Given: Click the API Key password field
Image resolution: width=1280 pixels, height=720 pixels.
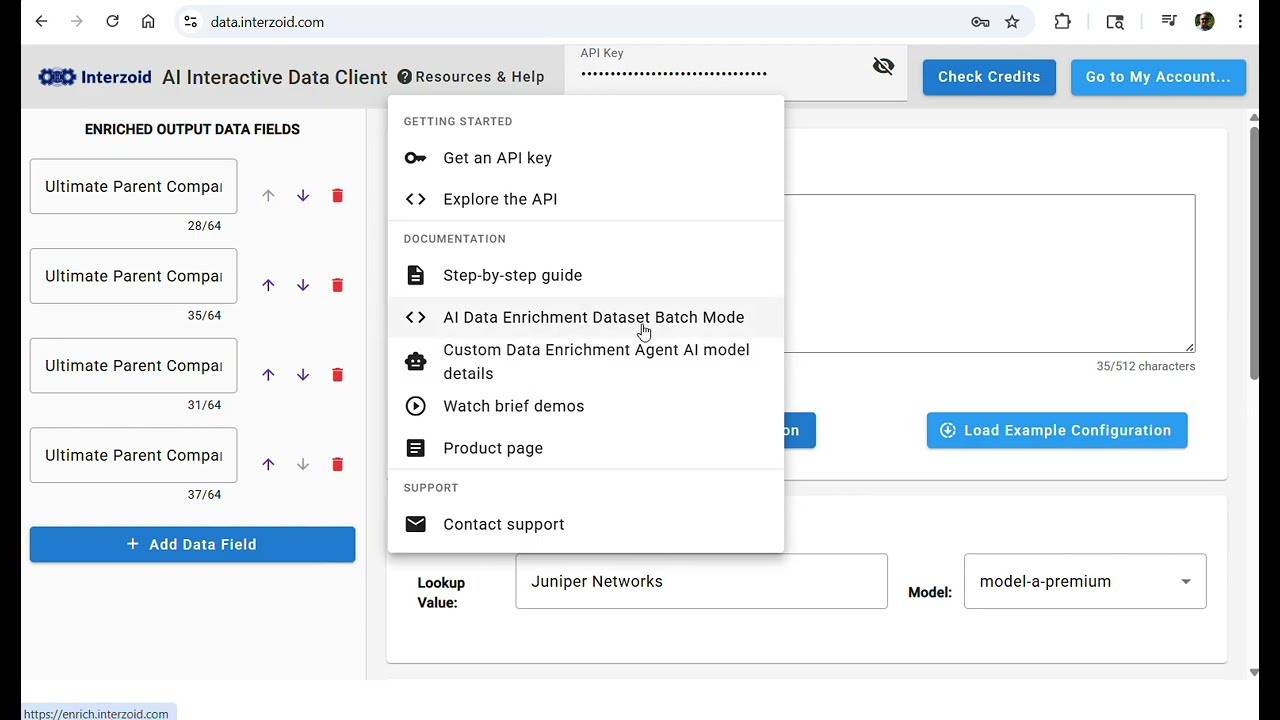Looking at the screenshot, I should pyautogui.click(x=715, y=73).
